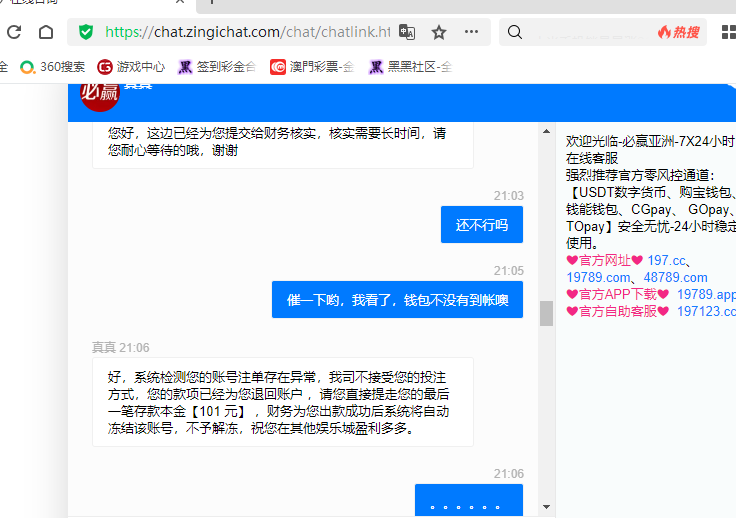
Task: Open the 澳門彩票 bookmark
Action: [x=312, y=67]
